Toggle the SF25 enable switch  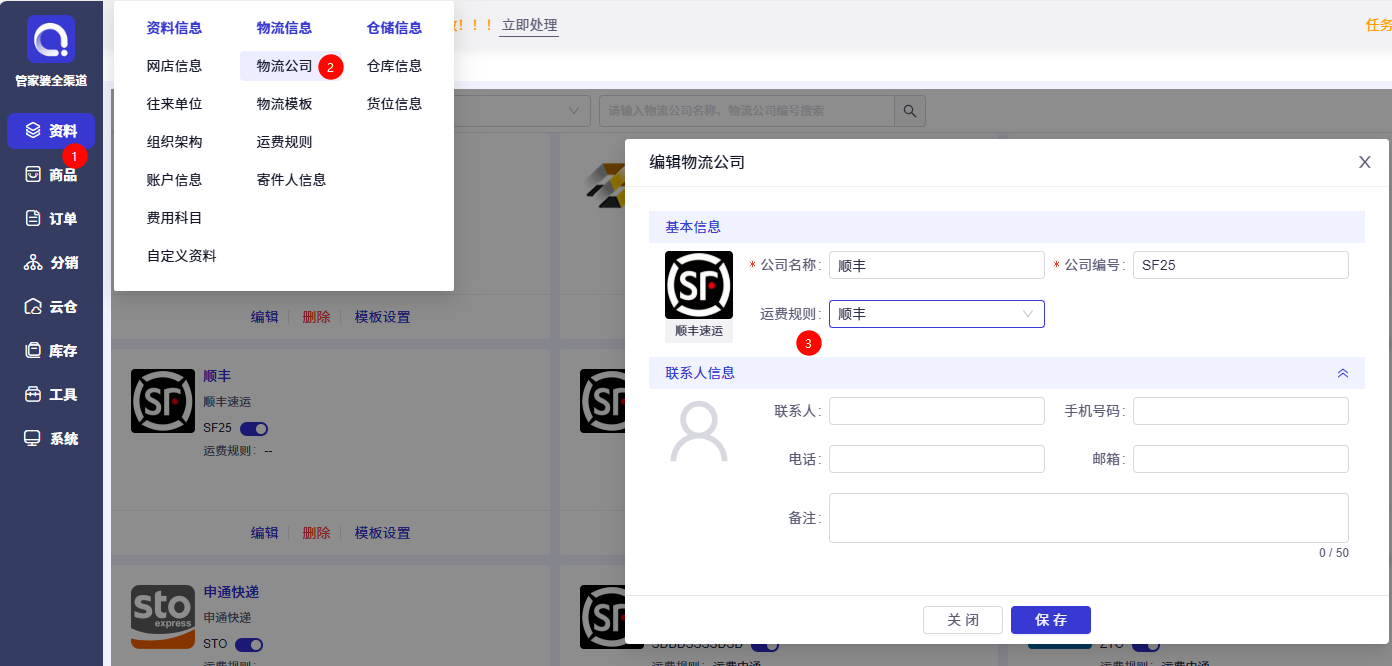coord(254,429)
